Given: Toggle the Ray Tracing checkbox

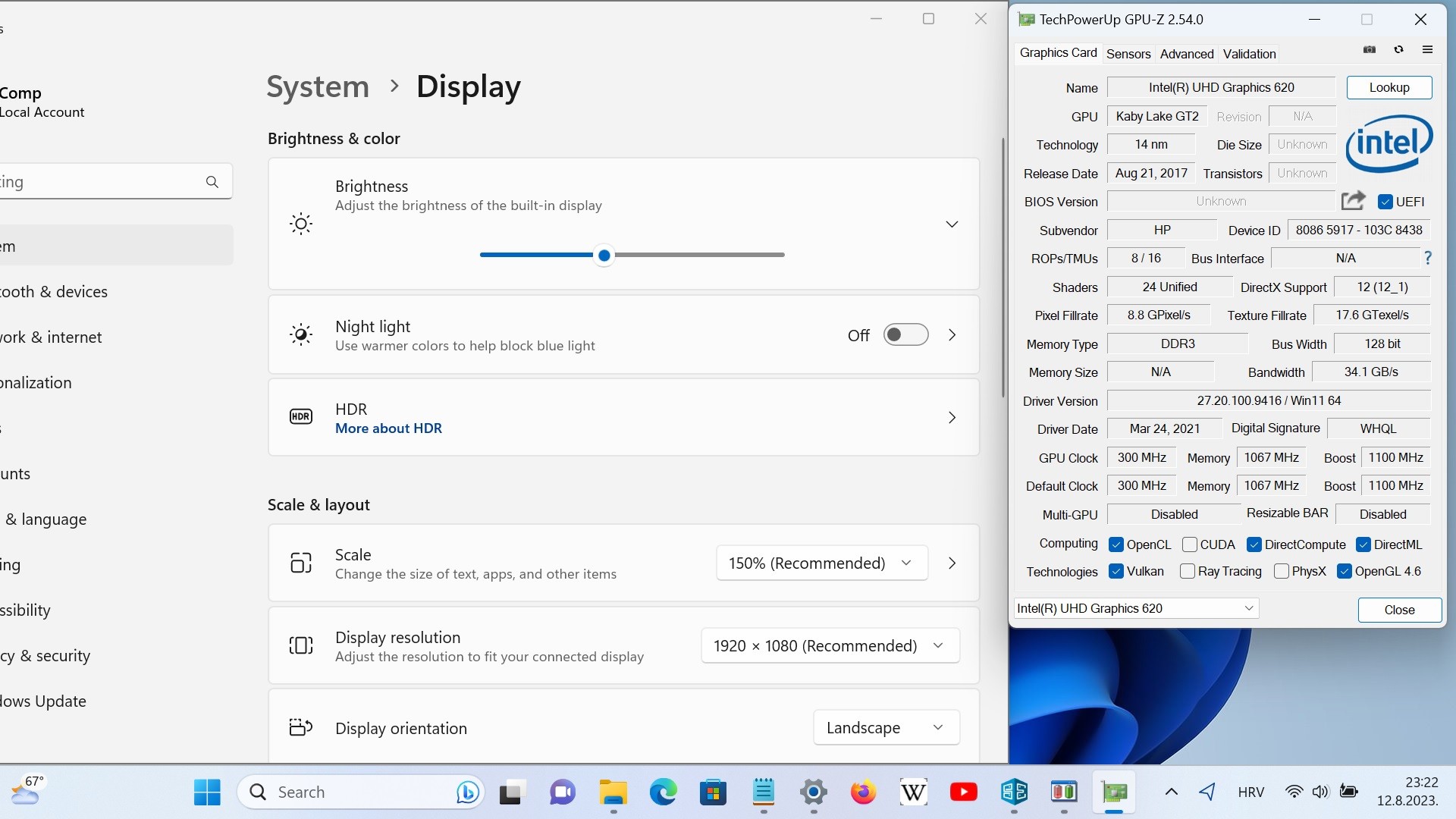Looking at the screenshot, I should 1188,571.
